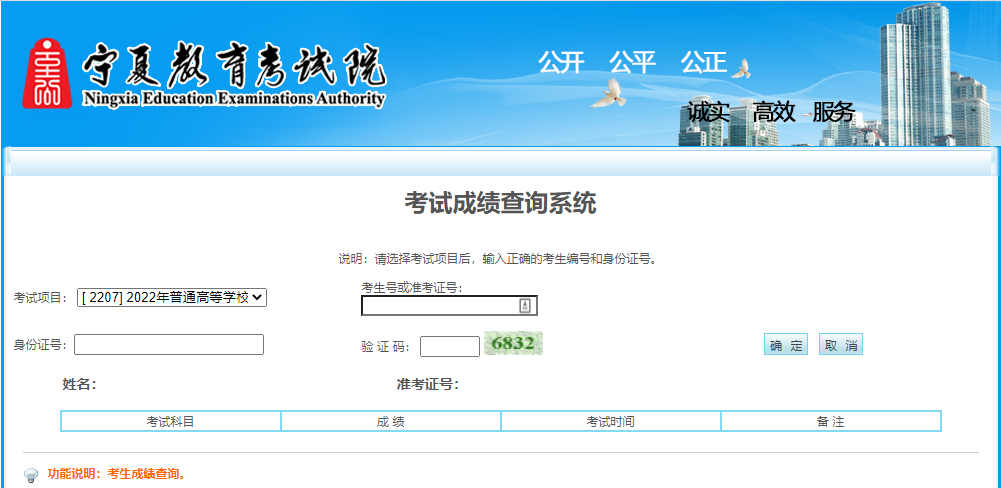Click the 考试科目 column header
This screenshot has width=1001, height=488.
click(171, 422)
